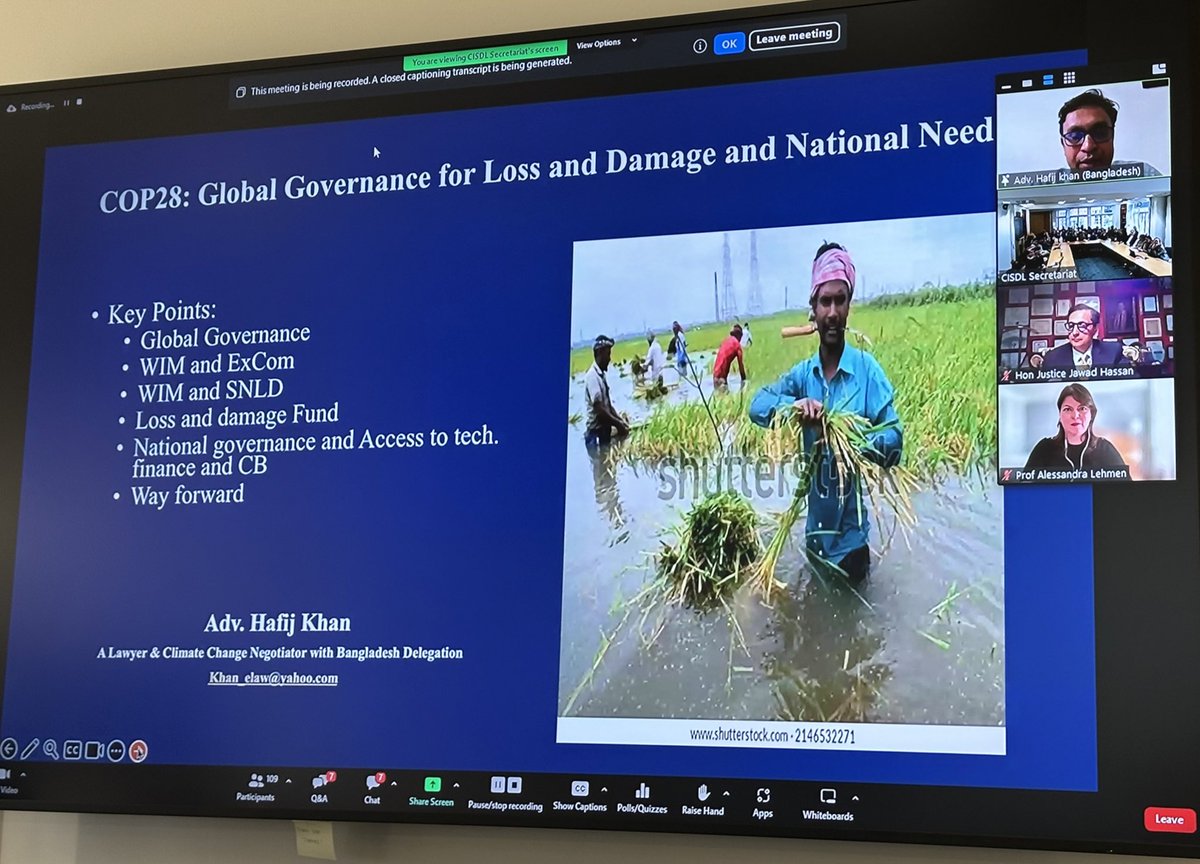The width and height of the screenshot is (1200, 864).
Task: Expand the Show Captions options arrow
Action: click(x=603, y=790)
